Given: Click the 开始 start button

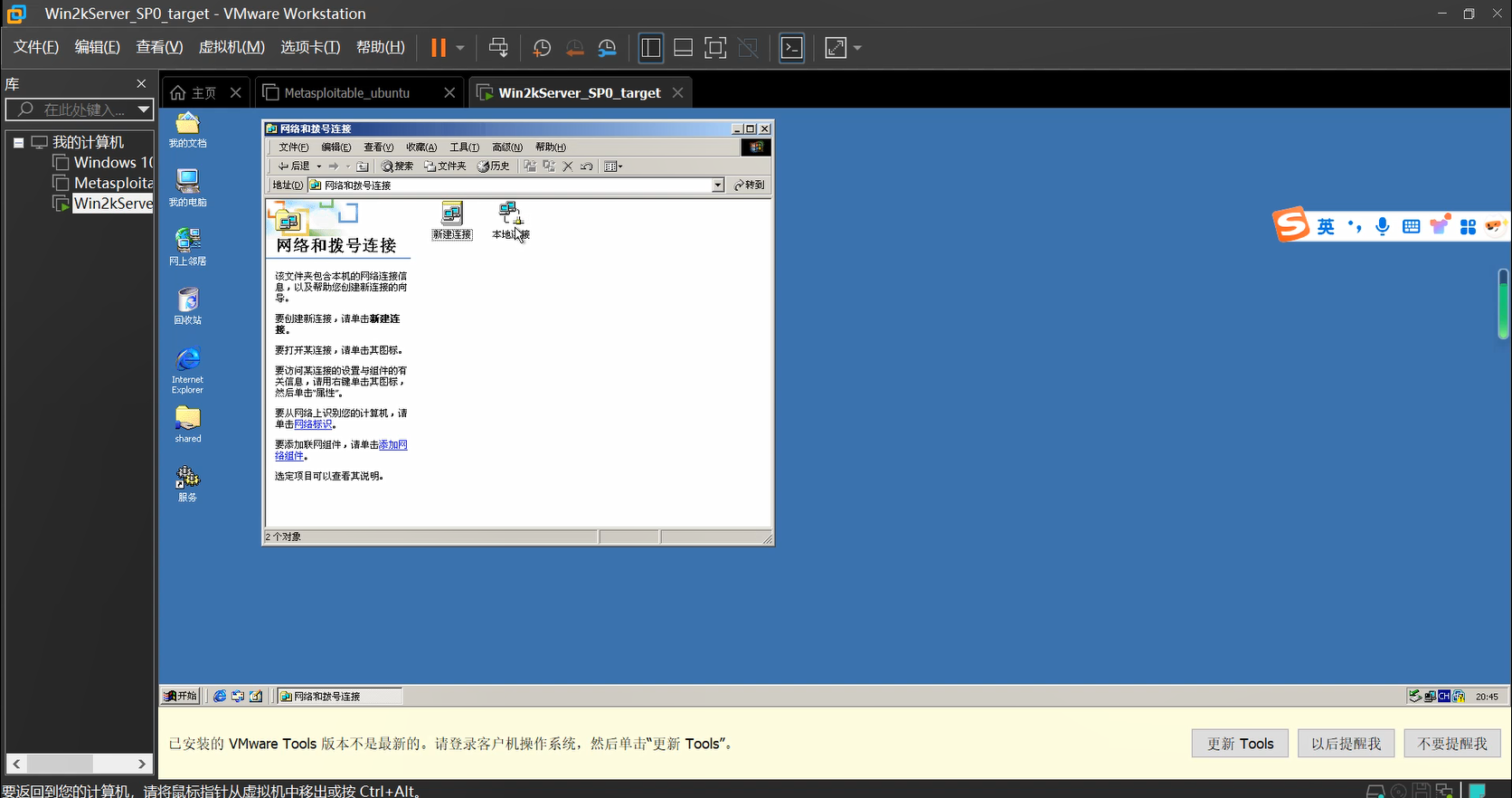Looking at the screenshot, I should pyautogui.click(x=181, y=696).
